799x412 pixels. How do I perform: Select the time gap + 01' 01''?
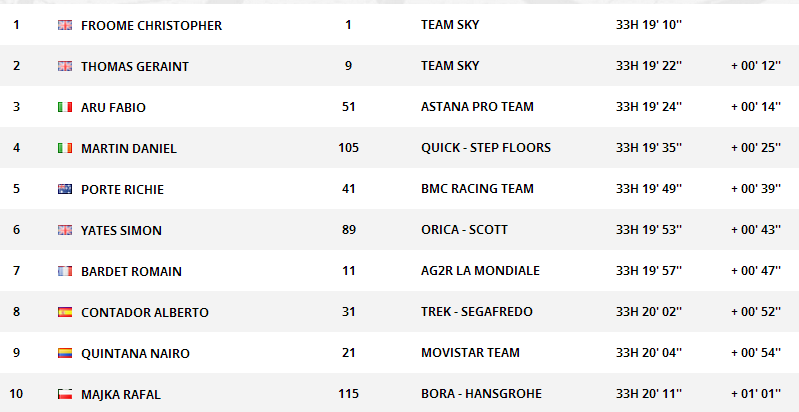[x=756, y=394]
